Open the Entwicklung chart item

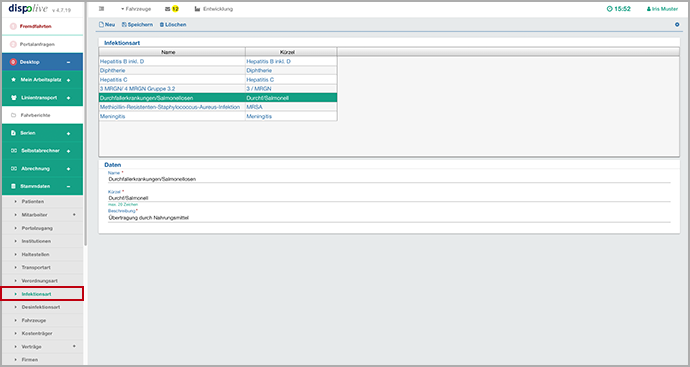(x=214, y=9)
